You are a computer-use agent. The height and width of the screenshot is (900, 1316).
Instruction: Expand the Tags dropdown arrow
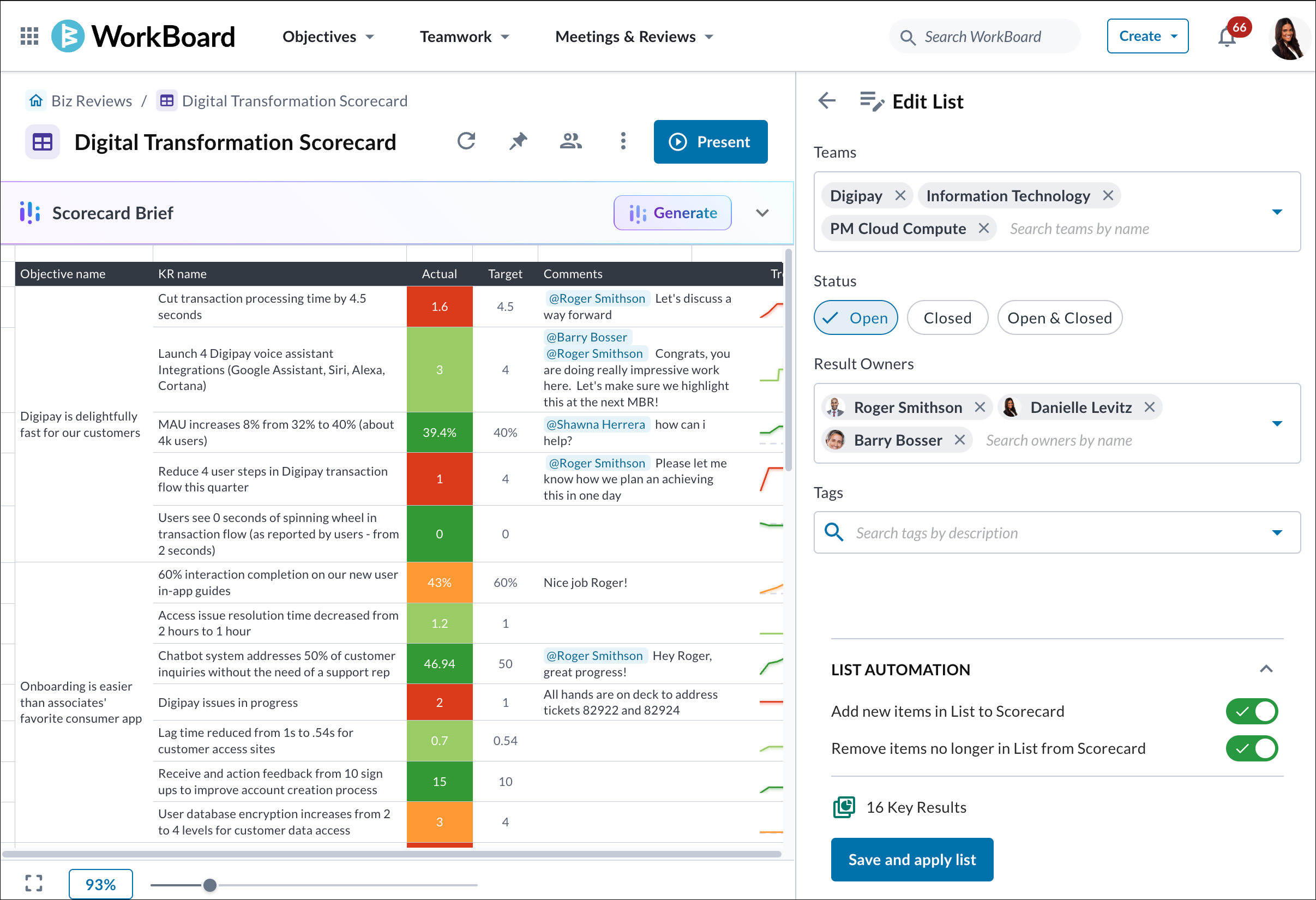1277,532
